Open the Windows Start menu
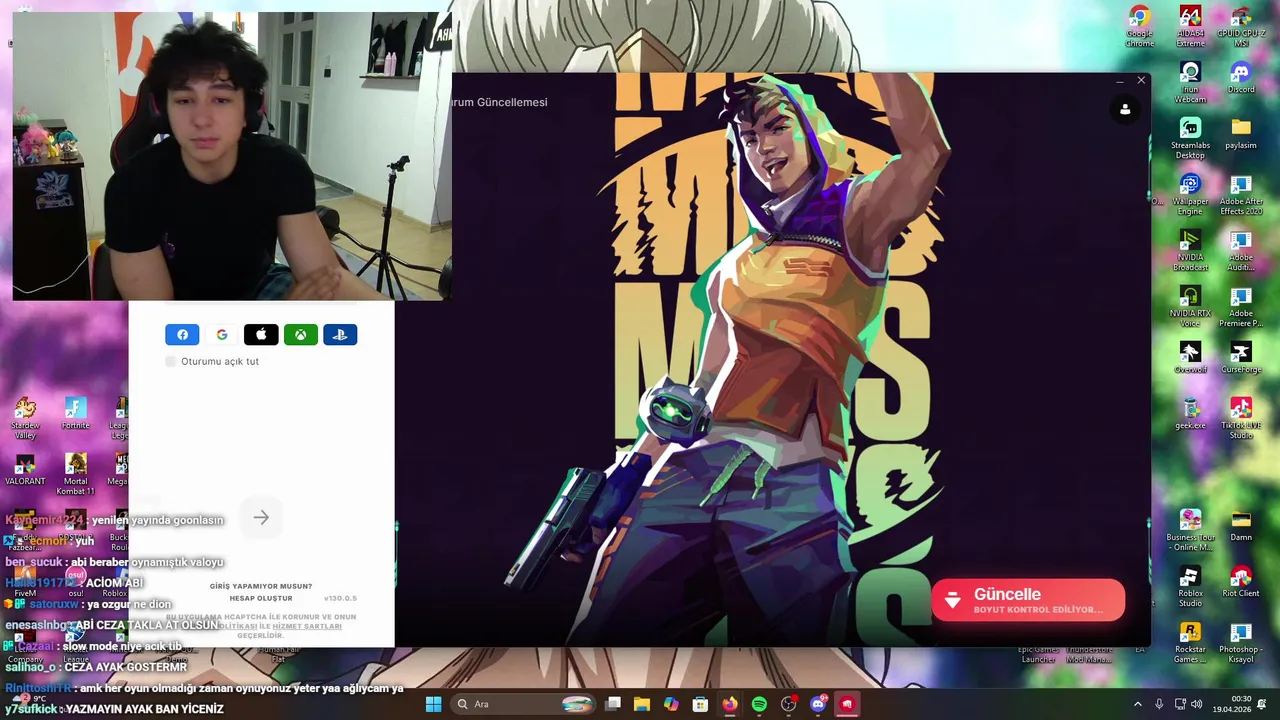Image resolution: width=1280 pixels, height=720 pixels. coord(433,704)
